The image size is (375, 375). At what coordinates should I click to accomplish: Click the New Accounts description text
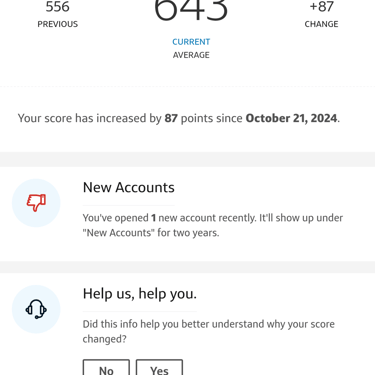pyautogui.click(x=213, y=225)
